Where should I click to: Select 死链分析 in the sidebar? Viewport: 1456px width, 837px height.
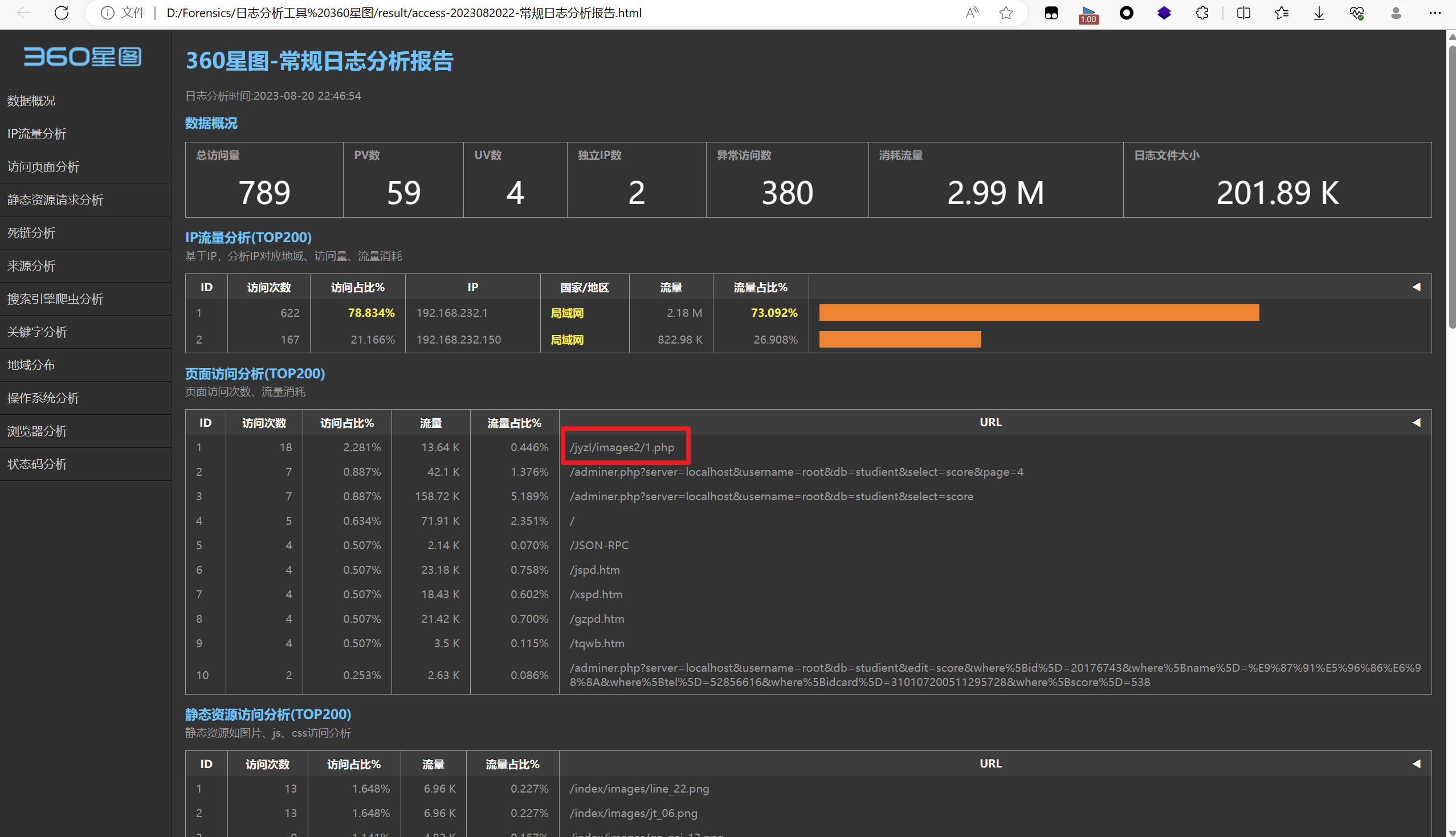[x=85, y=233]
